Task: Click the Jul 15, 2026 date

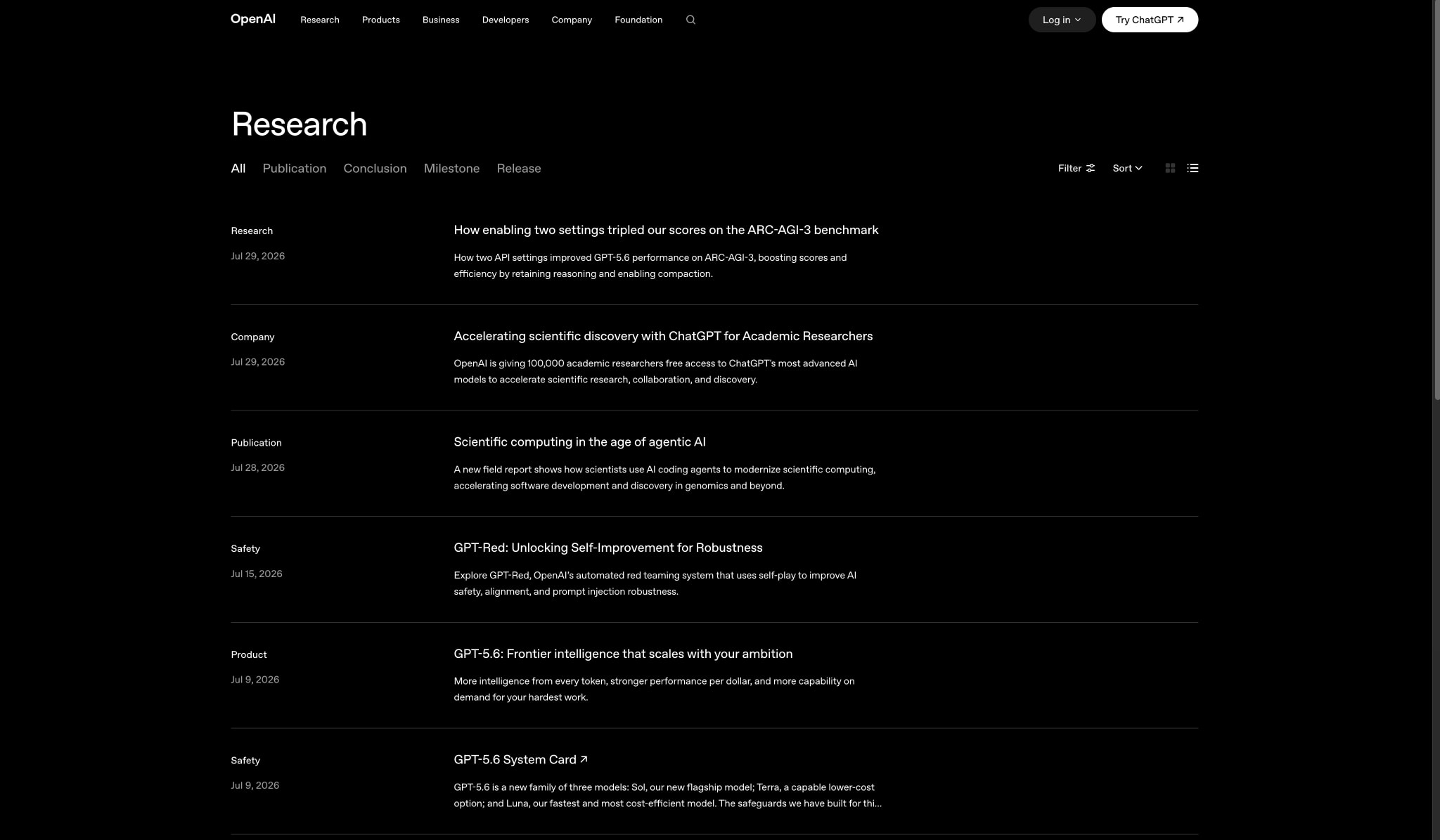Action: point(257,574)
